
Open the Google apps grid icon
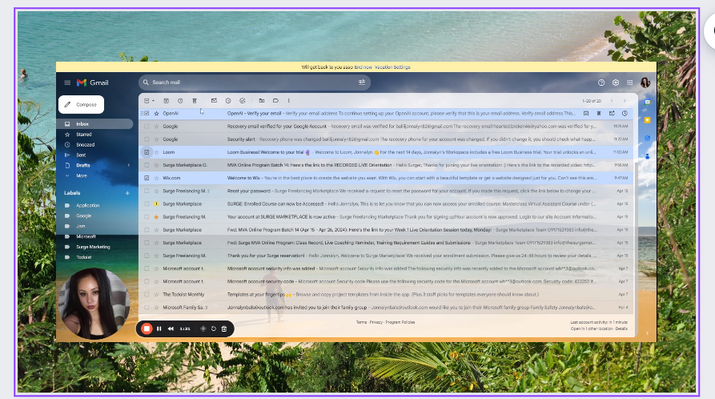(x=630, y=83)
